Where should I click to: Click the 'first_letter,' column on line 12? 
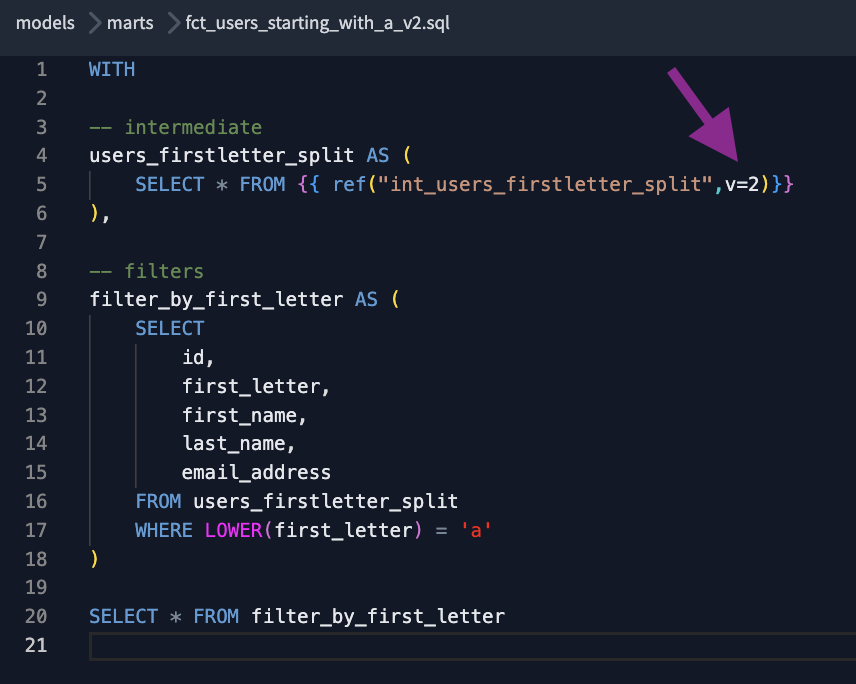point(256,386)
